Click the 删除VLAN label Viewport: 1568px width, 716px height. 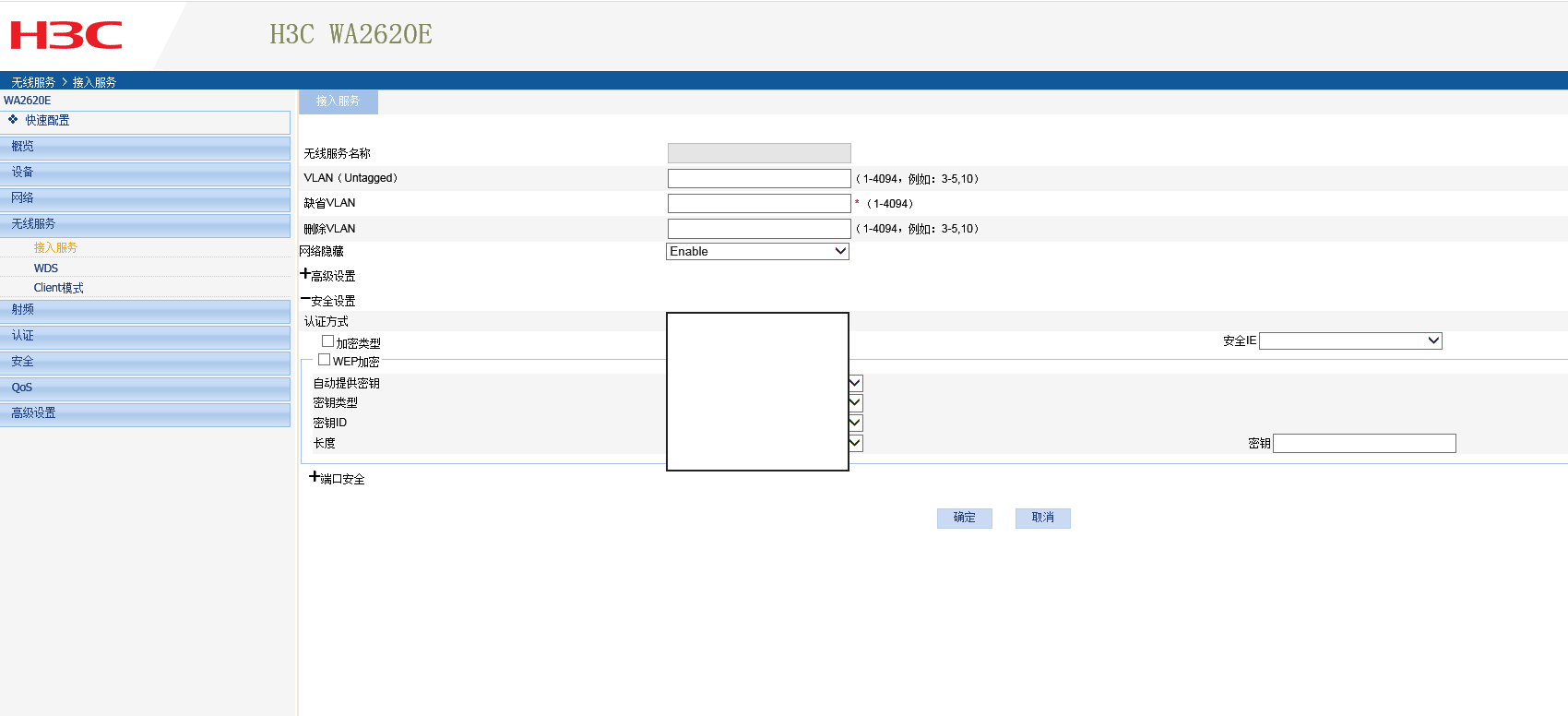pyautogui.click(x=329, y=229)
